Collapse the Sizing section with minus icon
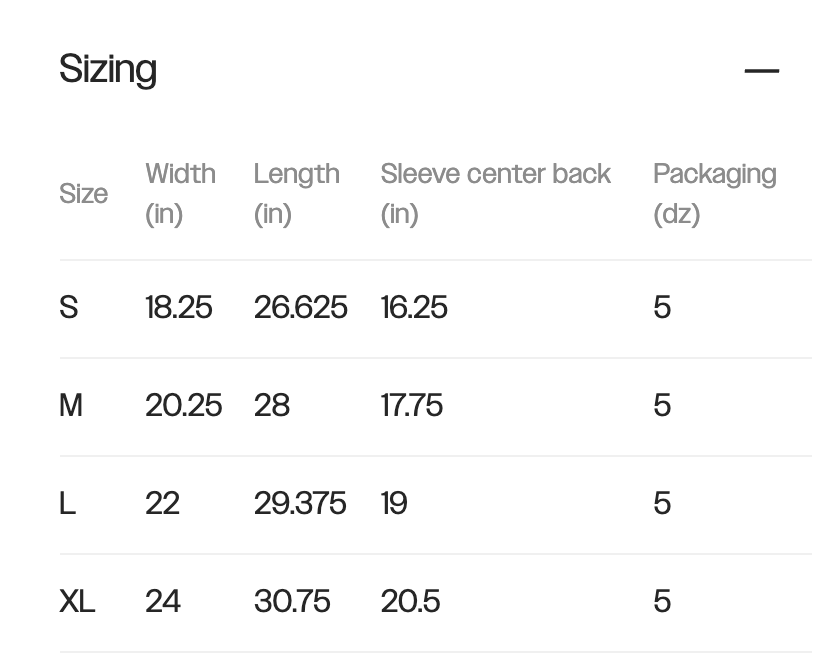 (761, 71)
